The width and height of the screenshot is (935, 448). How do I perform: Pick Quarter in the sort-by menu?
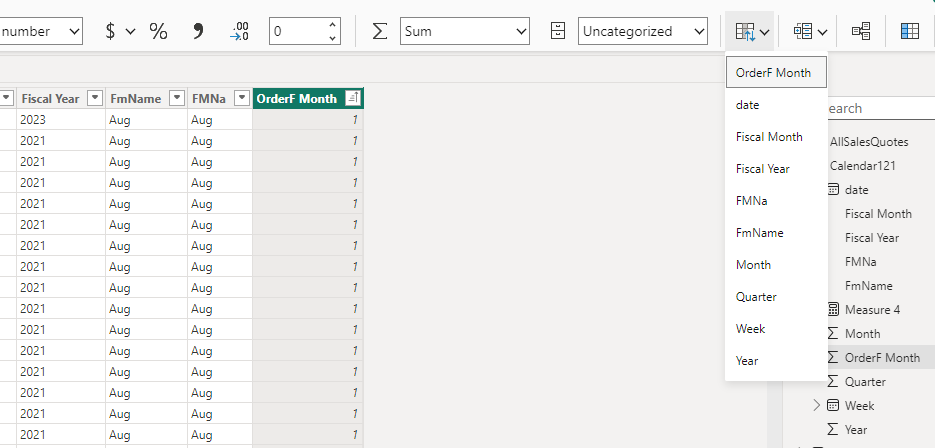(x=756, y=296)
